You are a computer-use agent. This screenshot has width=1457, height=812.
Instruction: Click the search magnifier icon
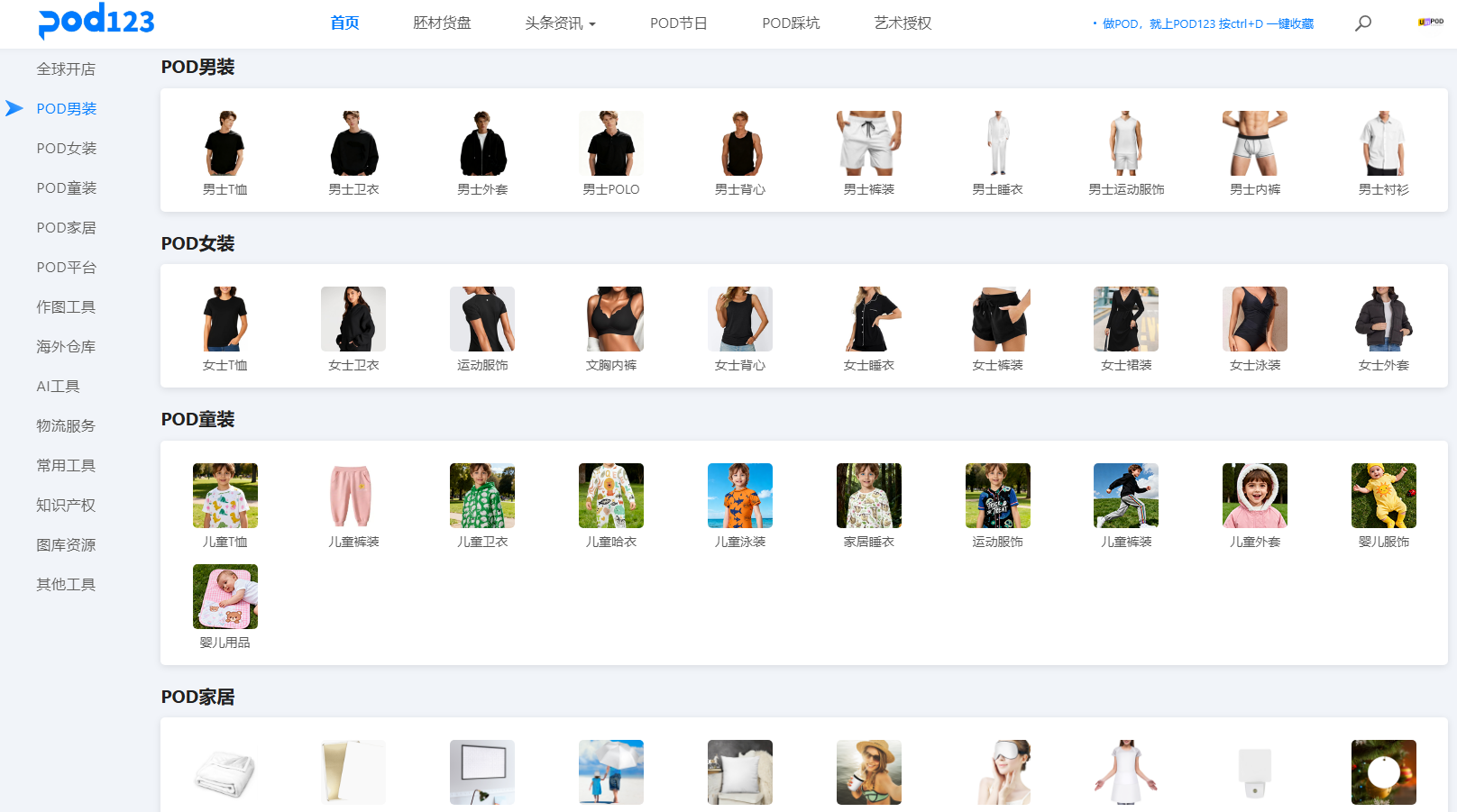(x=1362, y=23)
